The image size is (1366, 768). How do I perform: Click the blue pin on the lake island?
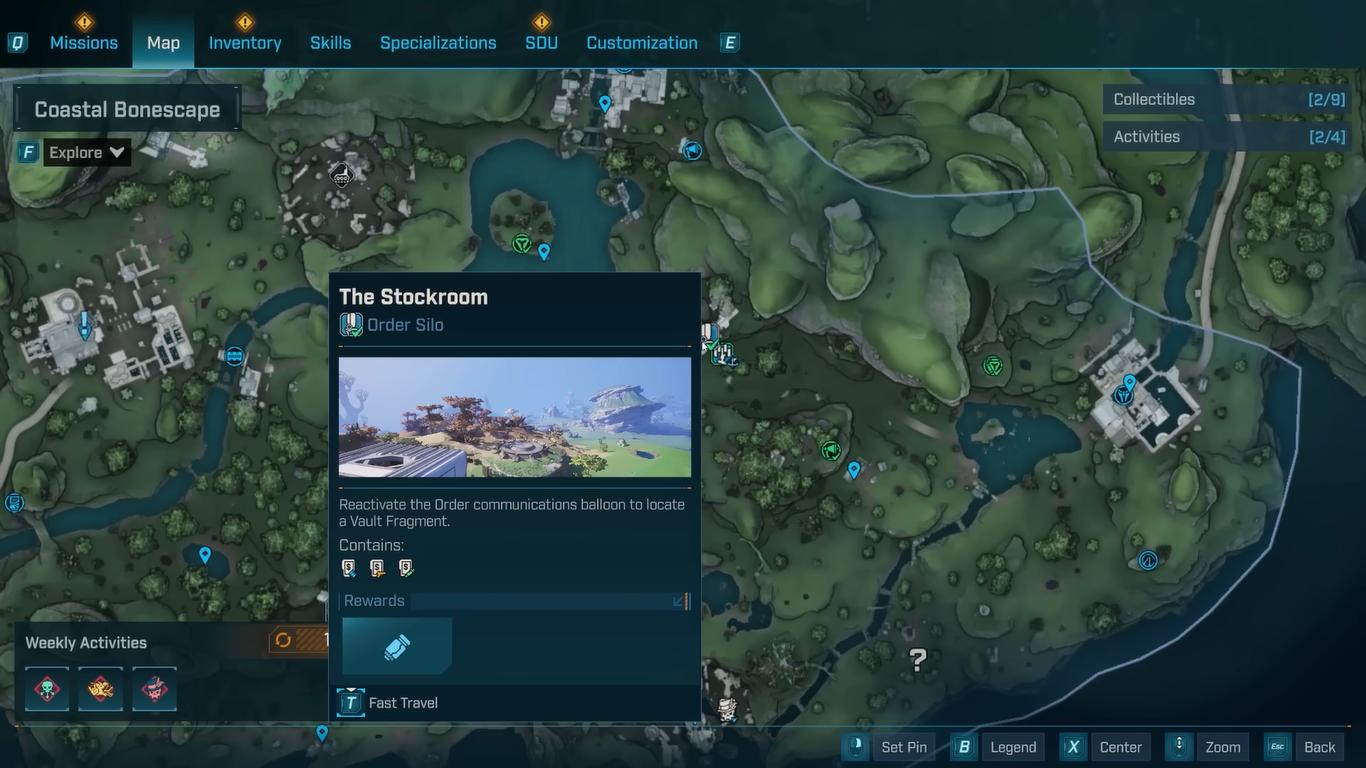coord(544,251)
